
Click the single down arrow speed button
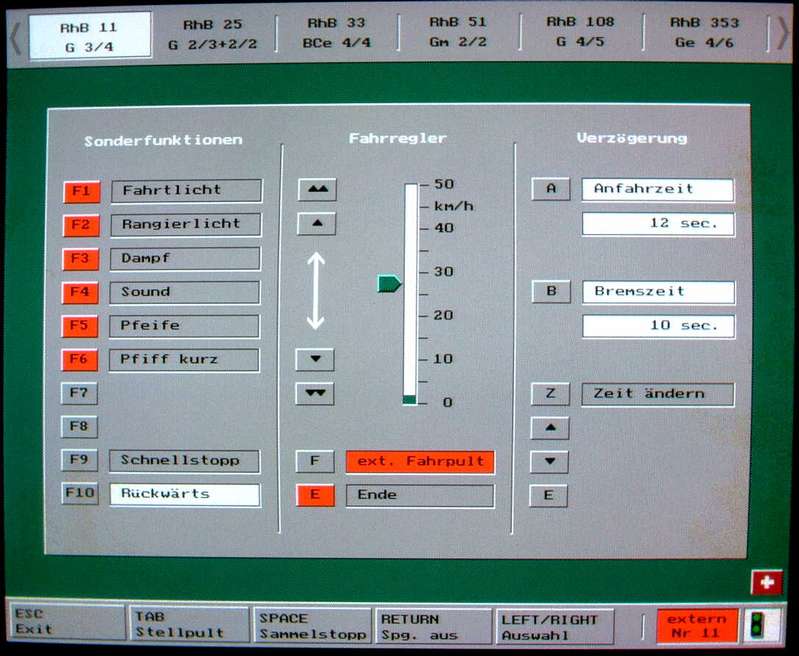(315, 360)
